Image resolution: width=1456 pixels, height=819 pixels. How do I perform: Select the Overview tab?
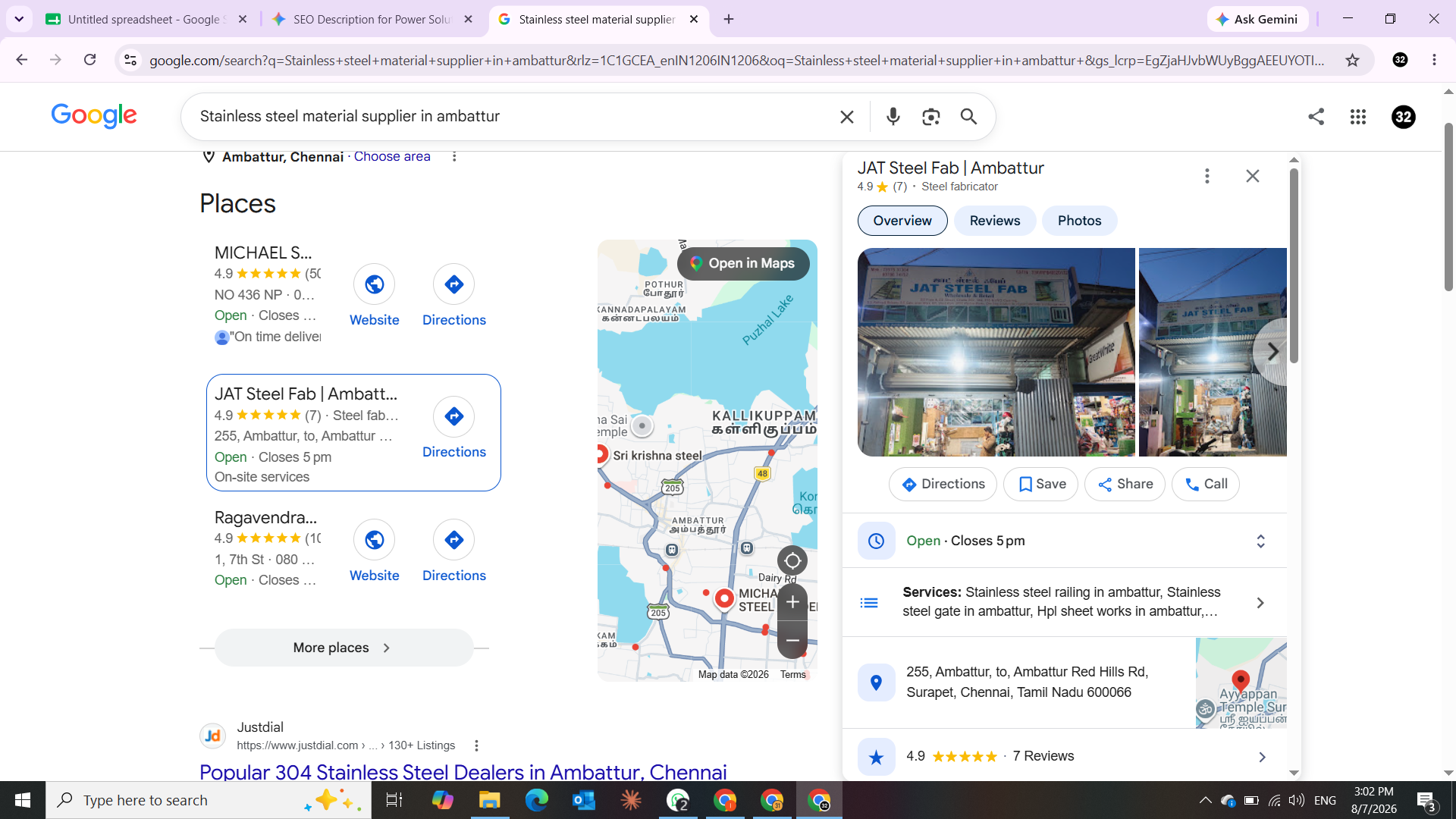click(x=902, y=221)
